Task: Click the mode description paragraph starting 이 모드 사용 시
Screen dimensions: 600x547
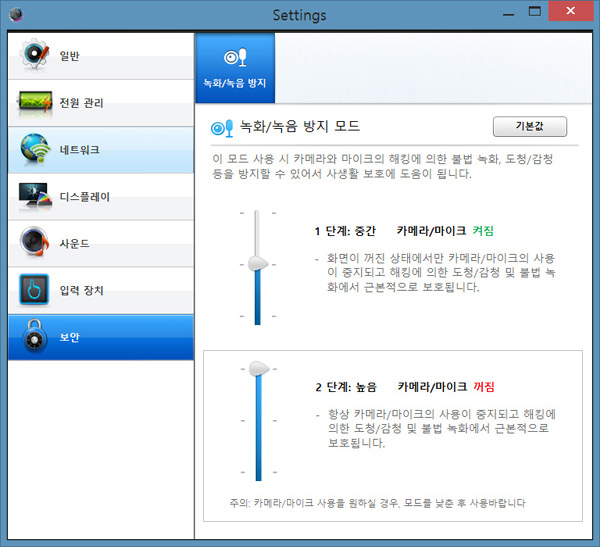Action: pyautogui.click(x=383, y=166)
